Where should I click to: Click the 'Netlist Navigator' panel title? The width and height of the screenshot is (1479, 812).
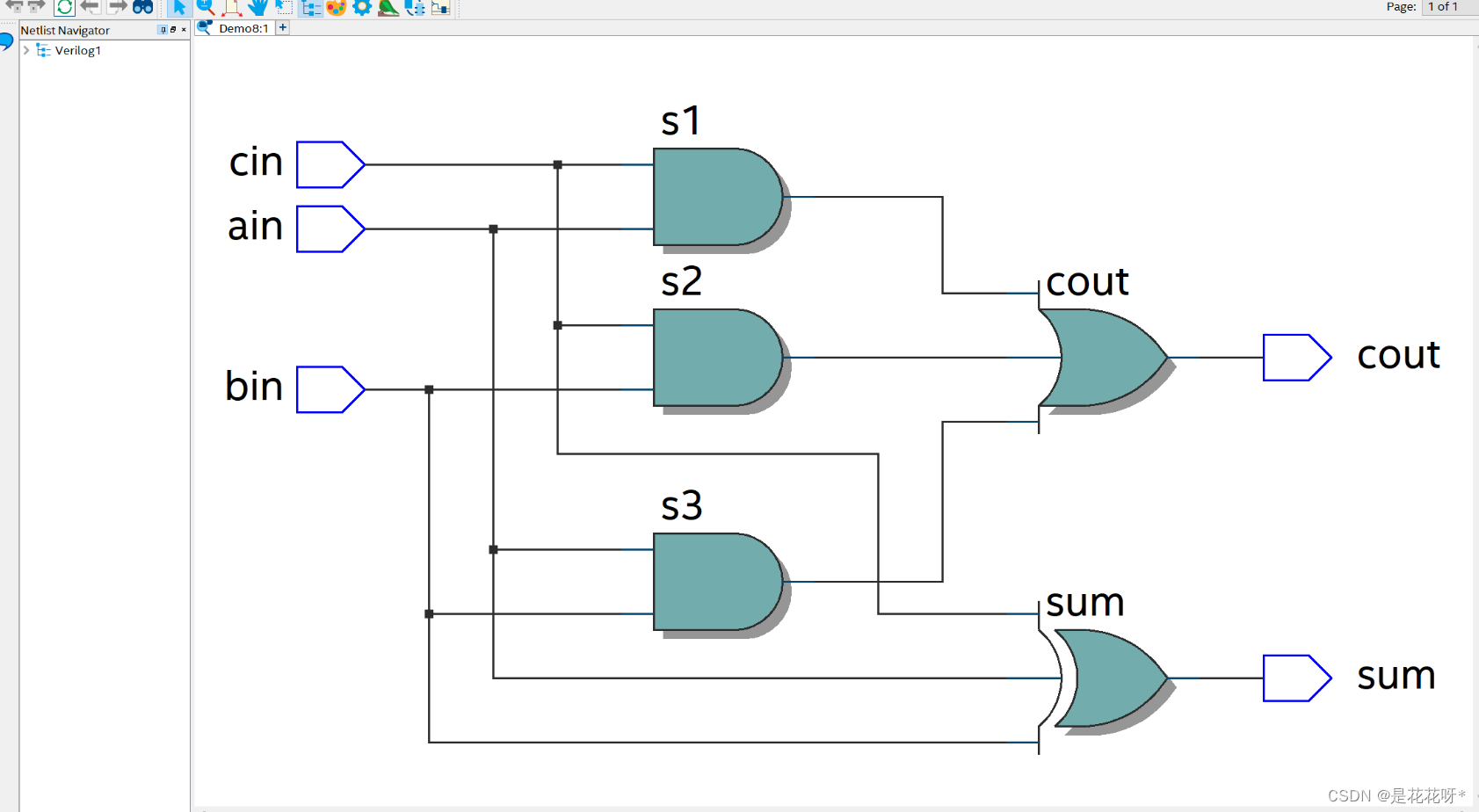click(x=65, y=30)
